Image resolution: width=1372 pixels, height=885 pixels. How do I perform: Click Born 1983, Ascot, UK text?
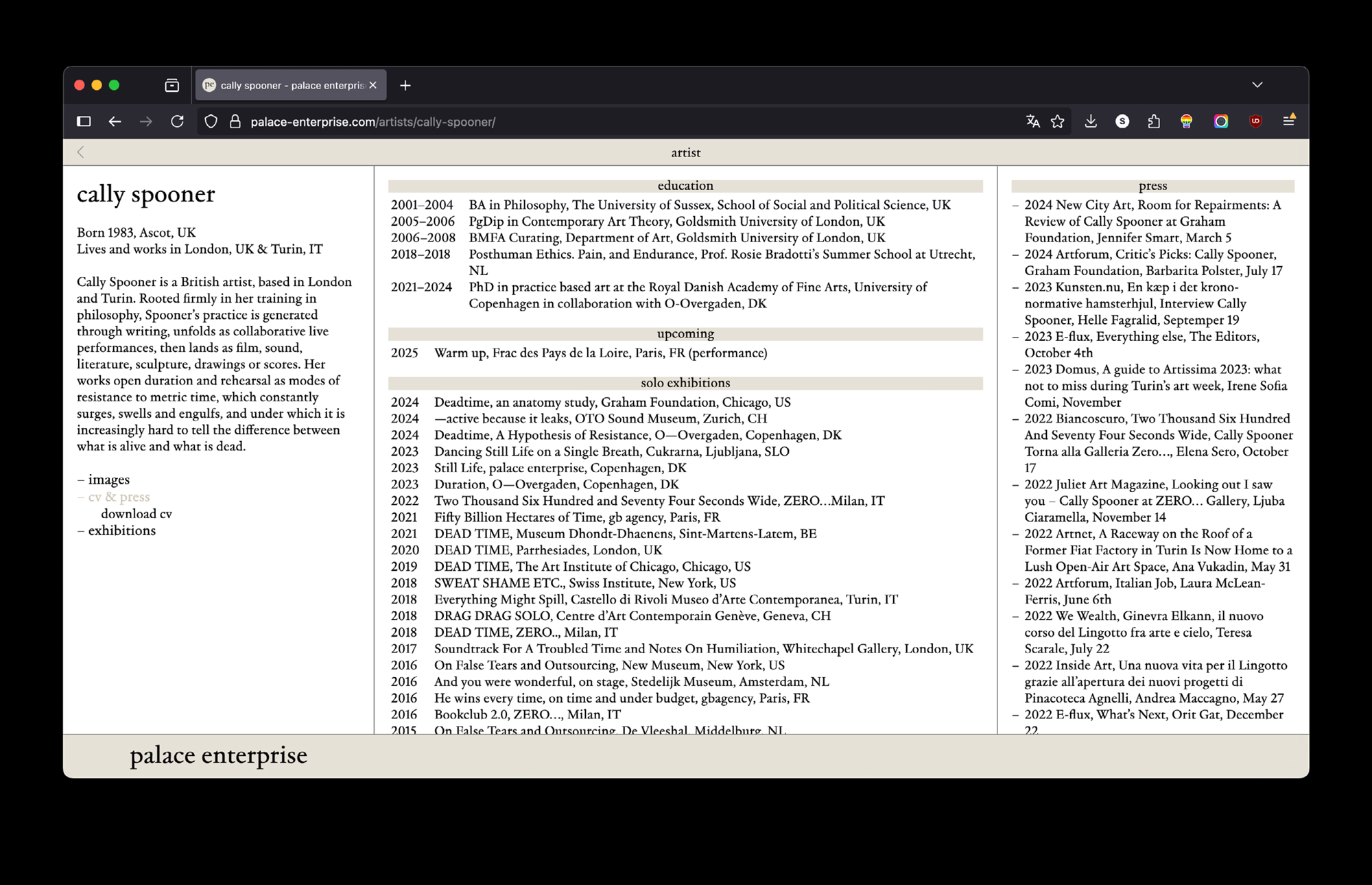[x=137, y=233]
